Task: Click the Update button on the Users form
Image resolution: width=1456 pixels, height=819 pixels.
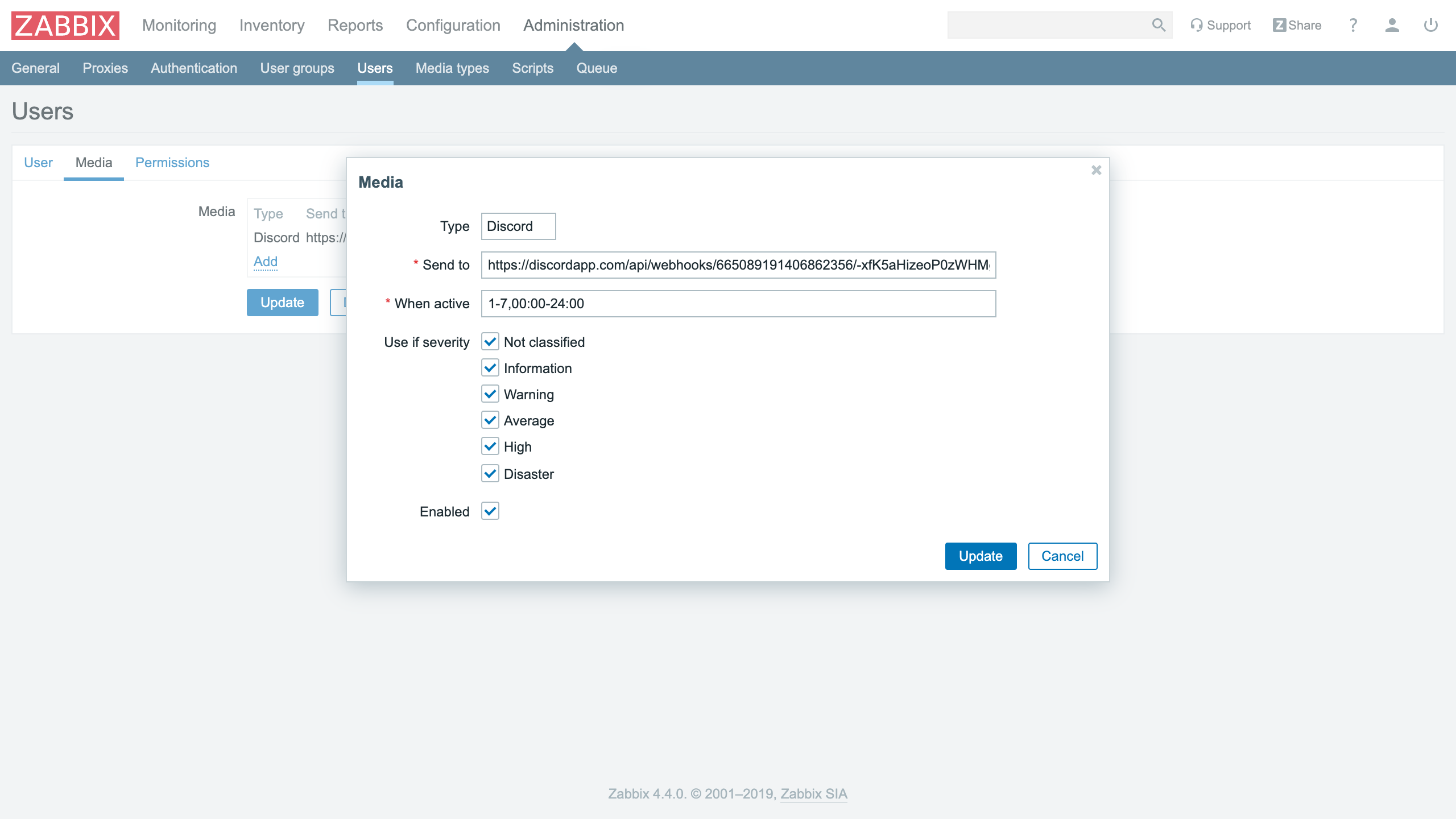Action: pos(282,303)
